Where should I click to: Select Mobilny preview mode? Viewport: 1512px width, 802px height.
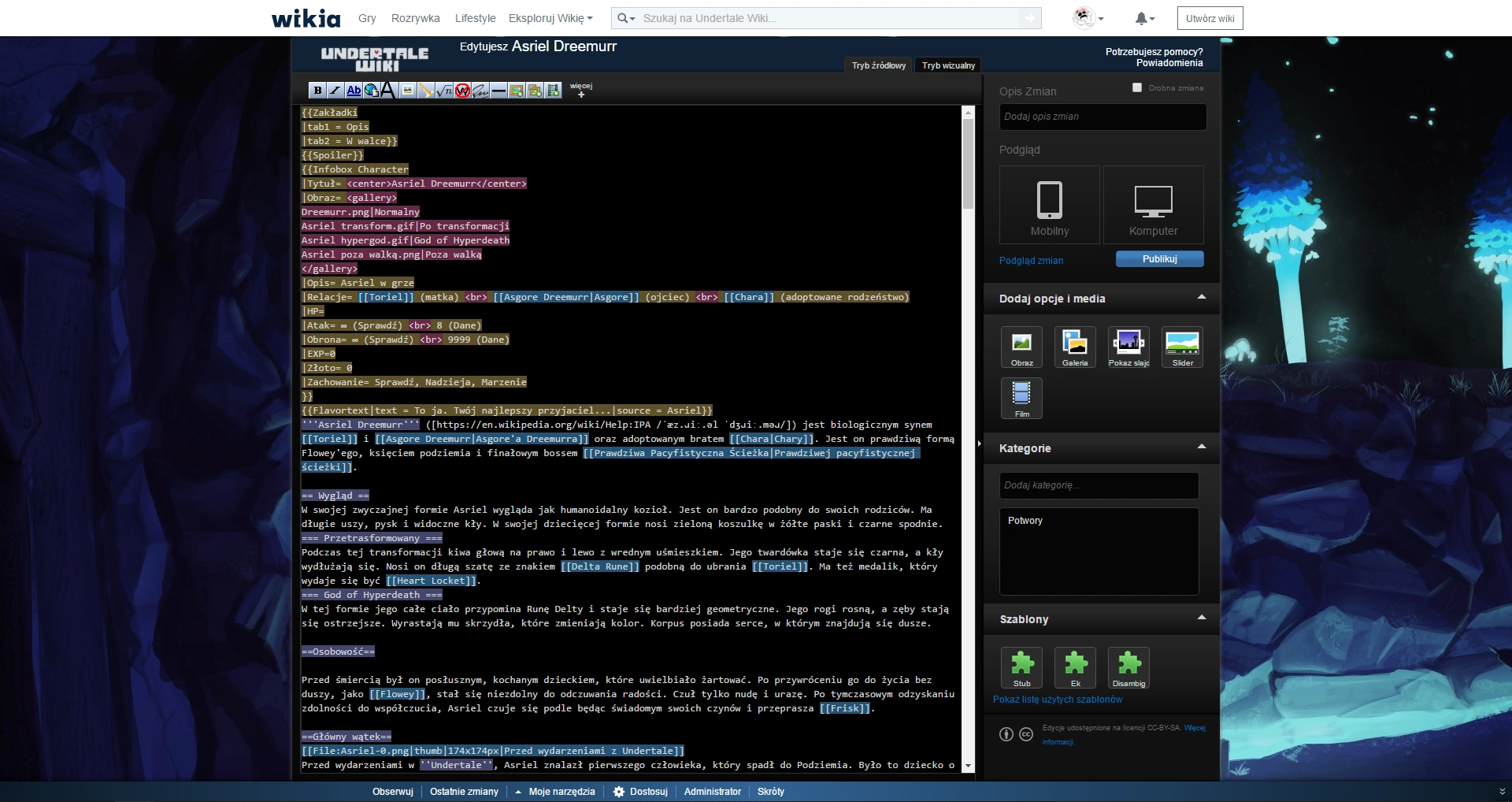pyautogui.click(x=1050, y=205)
